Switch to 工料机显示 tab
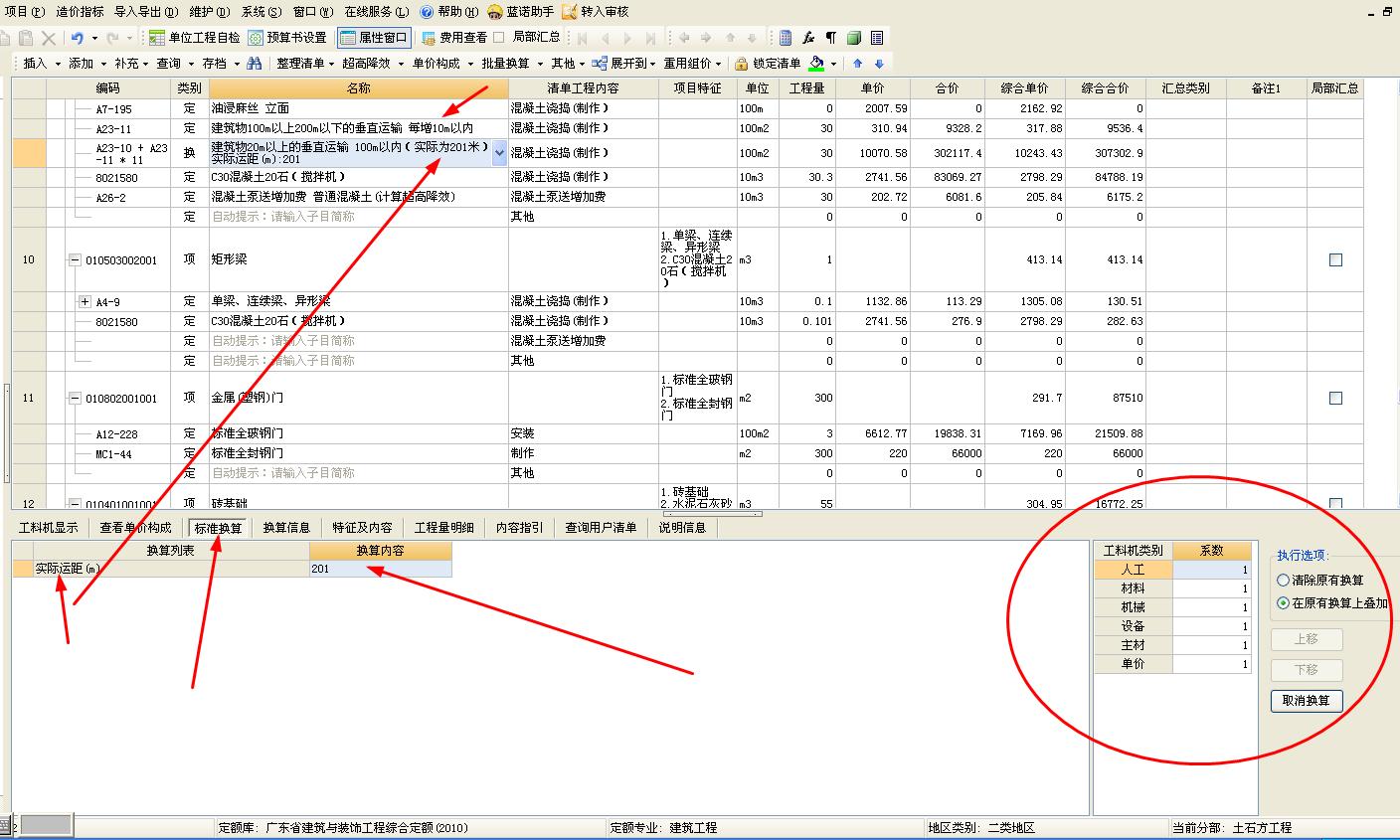Image resolution: width=1400 pixels, height=840 pixels. (48, 528)
